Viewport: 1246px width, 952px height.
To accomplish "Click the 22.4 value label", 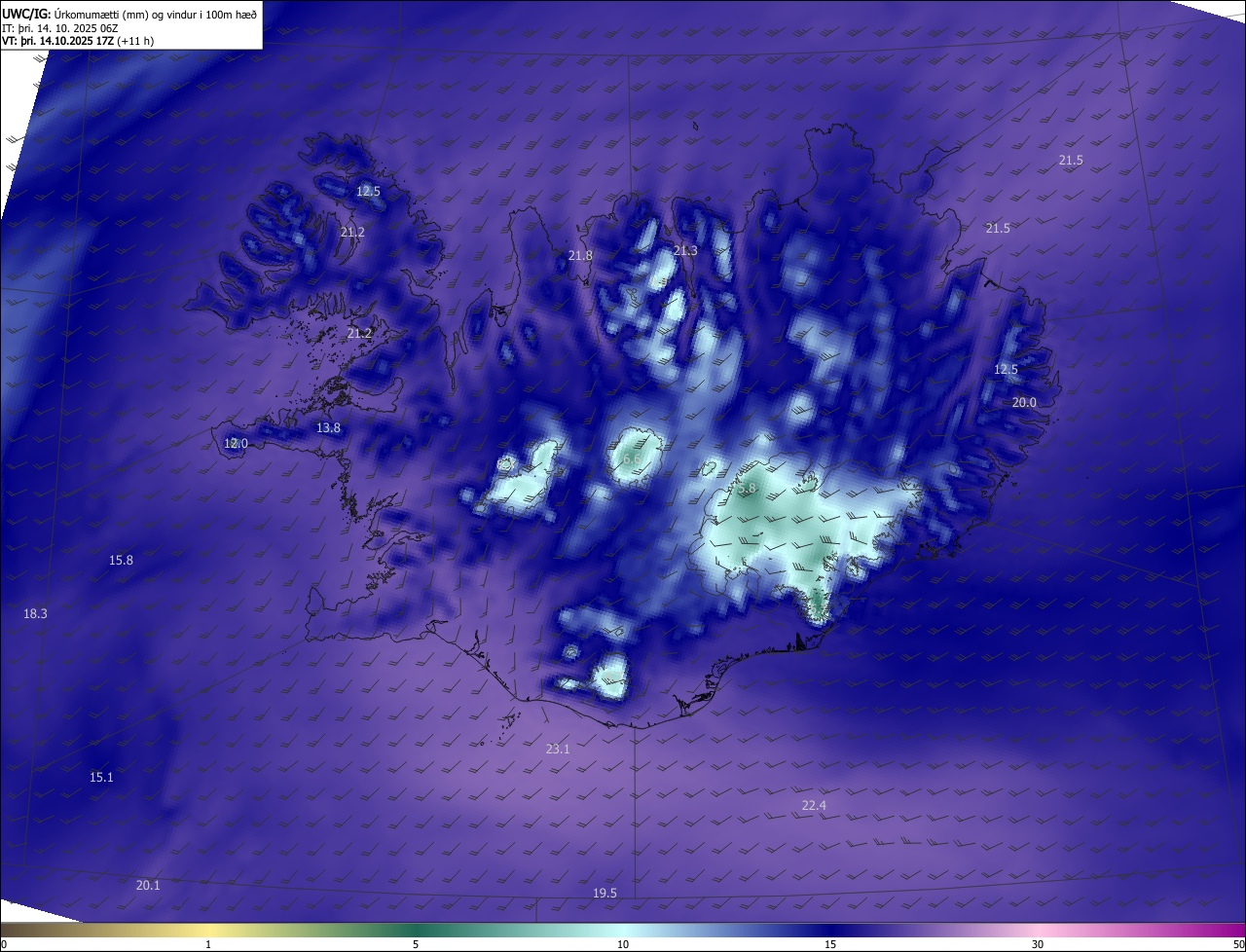I will pos(814,805).
